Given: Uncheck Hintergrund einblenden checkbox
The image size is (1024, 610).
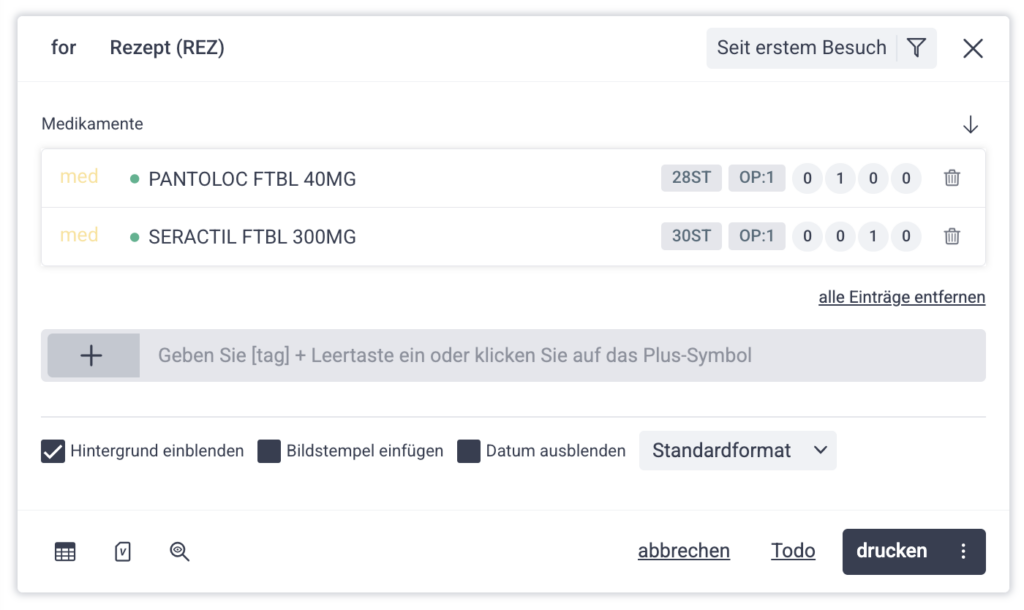Looking at the screenshot, I should (53, 451).
